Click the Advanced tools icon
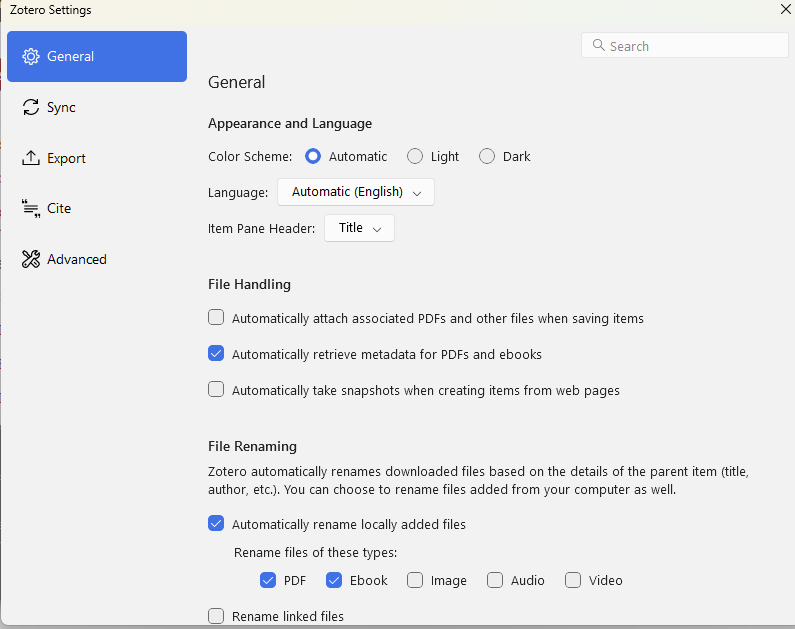795x629 pixels. click(x=31, y=259)
